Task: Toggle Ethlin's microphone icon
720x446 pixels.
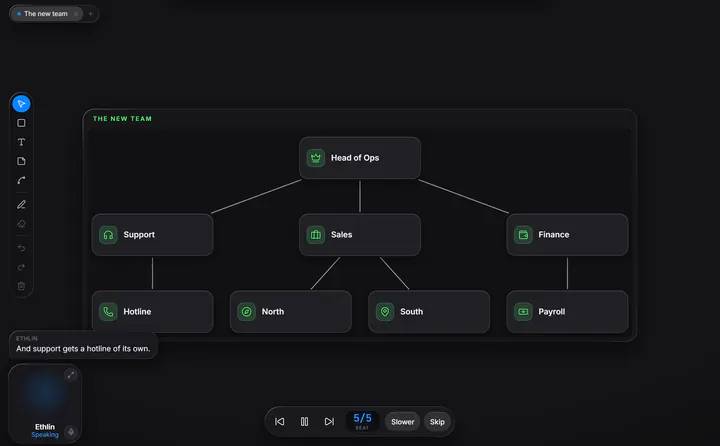Action: coord(71,432)
